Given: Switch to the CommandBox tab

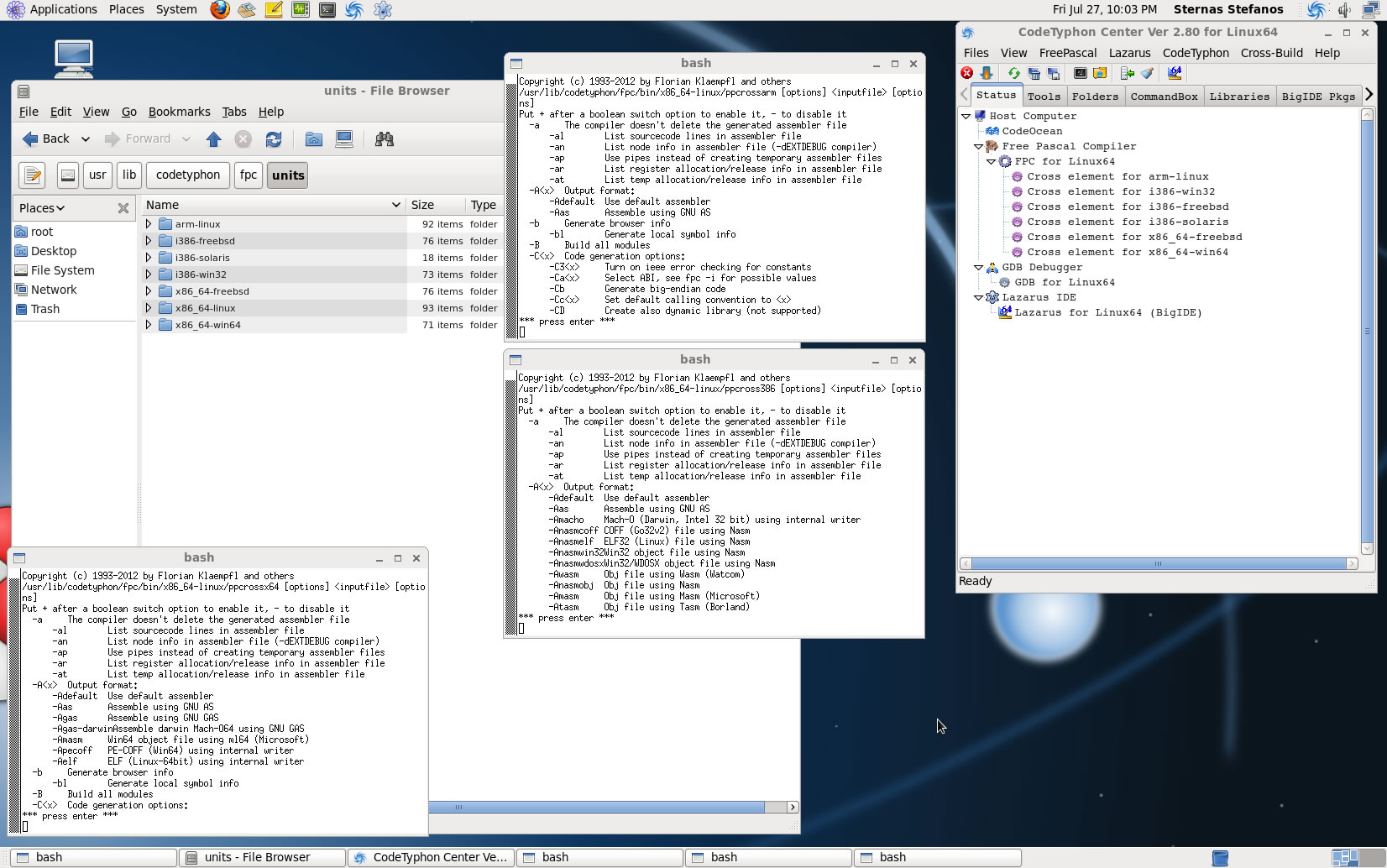Looking at the screenshot, I should coord(1164,97).
